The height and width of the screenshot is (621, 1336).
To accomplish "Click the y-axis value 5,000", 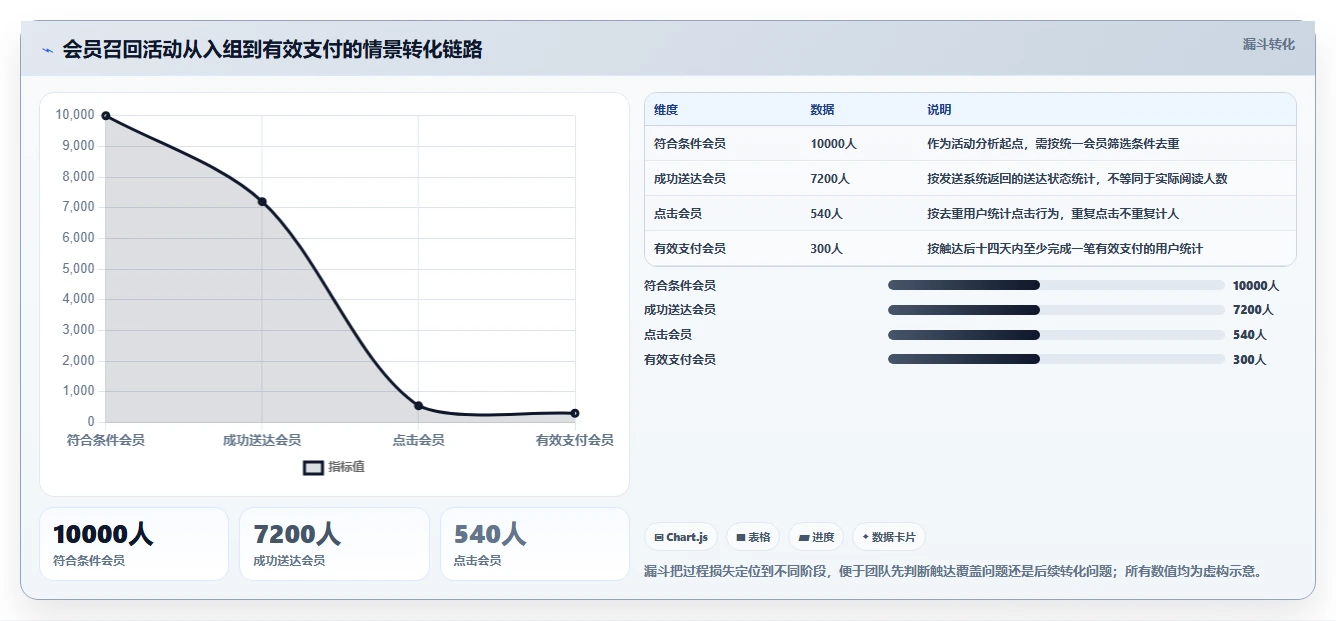I will pos(78,268).
